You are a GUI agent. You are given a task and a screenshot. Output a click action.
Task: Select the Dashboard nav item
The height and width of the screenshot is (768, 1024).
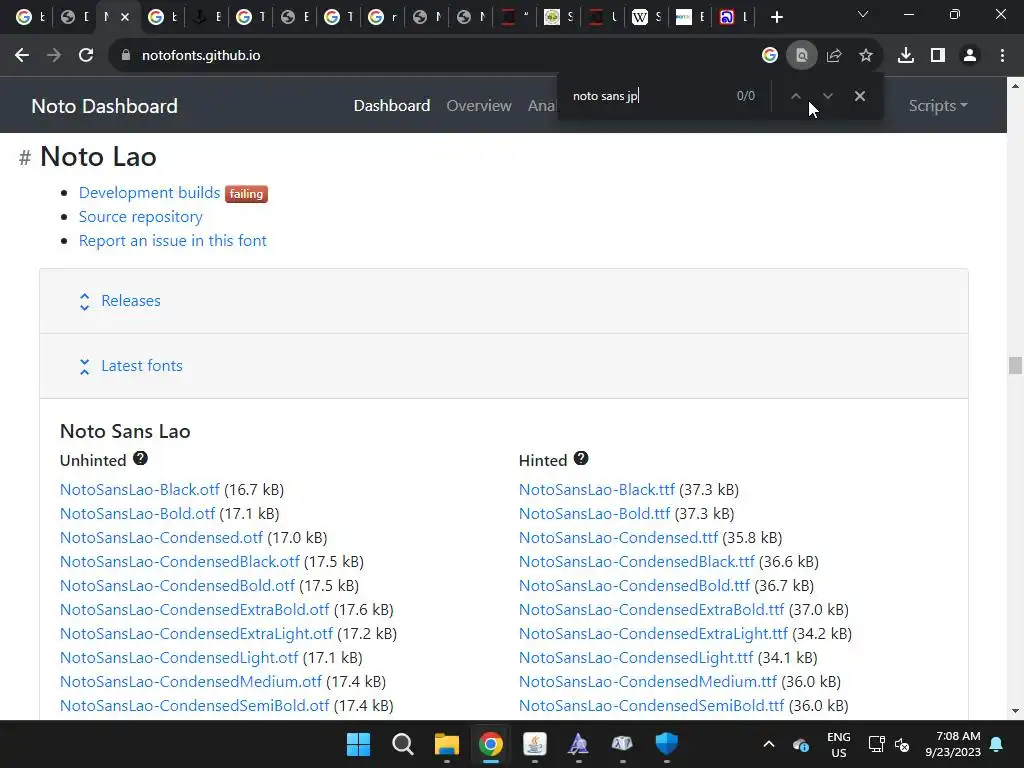(392, 106)
